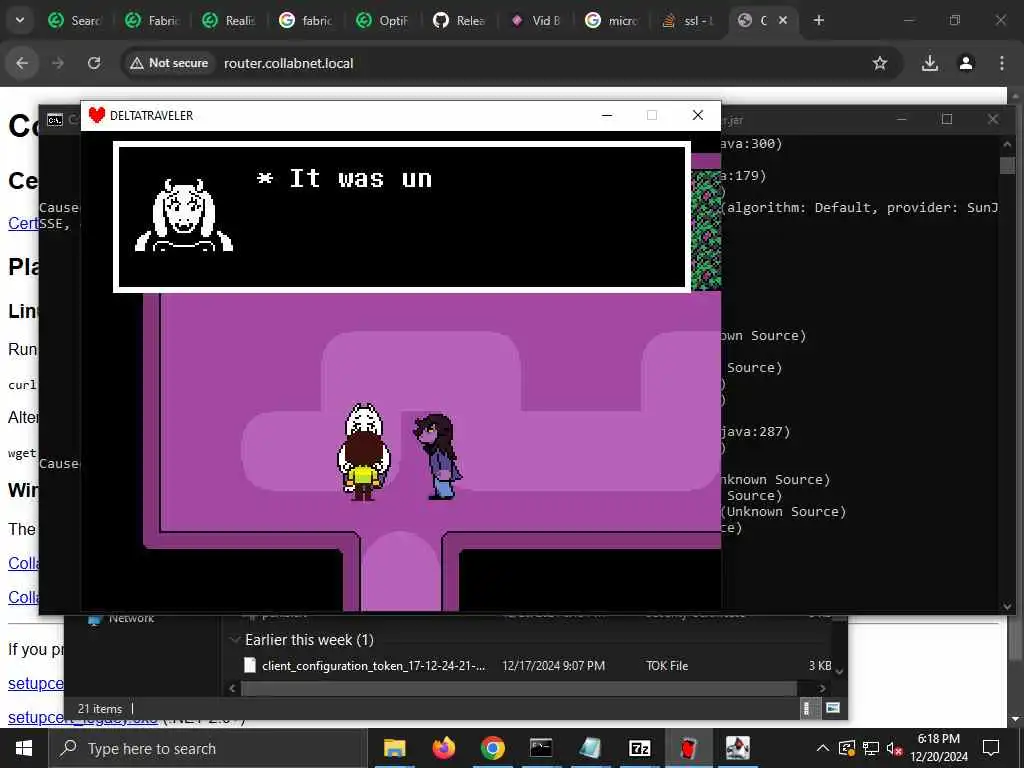Go back in the browser
Screen dimensions: 1024x768
pos(22,63)
